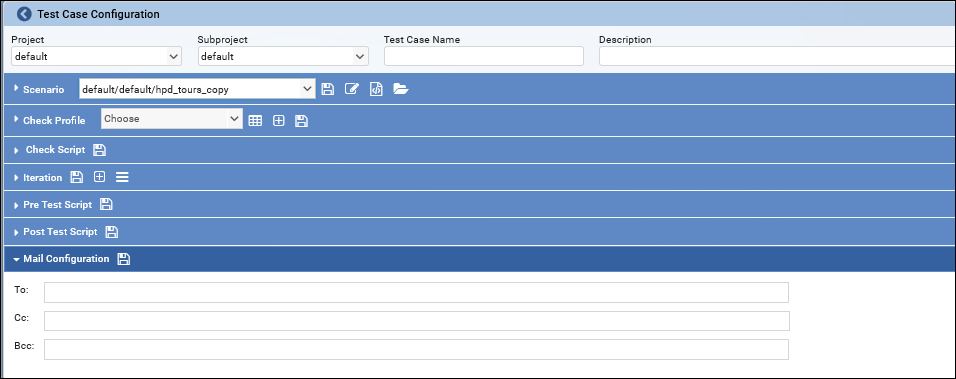The width and height of the screenshot is (956, 379).
Task: Expand the Check Script section
Action: (16, 150)
